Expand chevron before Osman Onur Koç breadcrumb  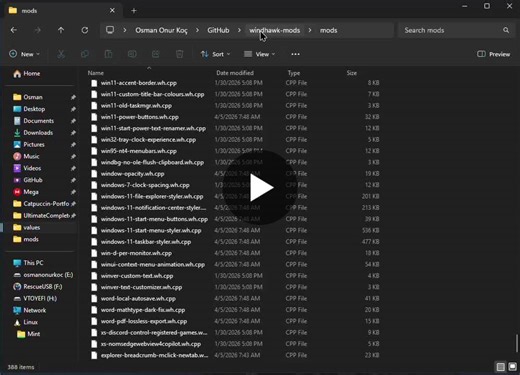click(x=125, y=30)
